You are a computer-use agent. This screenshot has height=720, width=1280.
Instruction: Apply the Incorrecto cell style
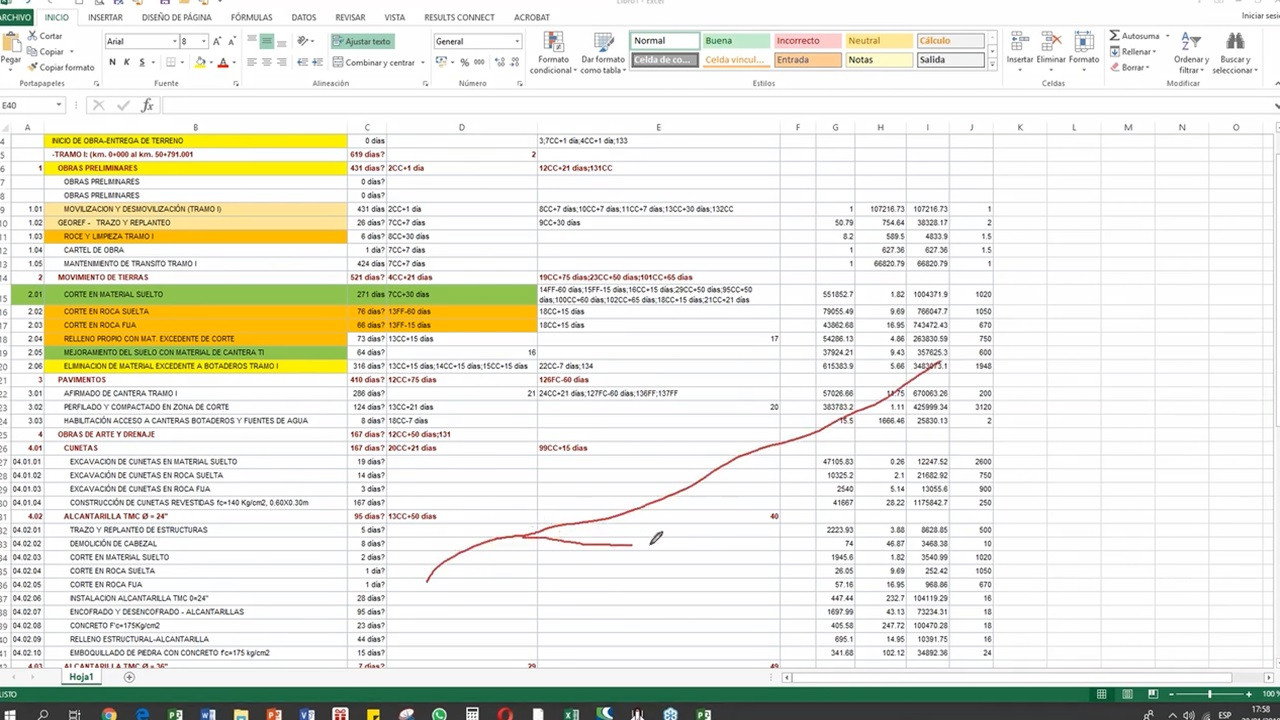coord(806,41)
